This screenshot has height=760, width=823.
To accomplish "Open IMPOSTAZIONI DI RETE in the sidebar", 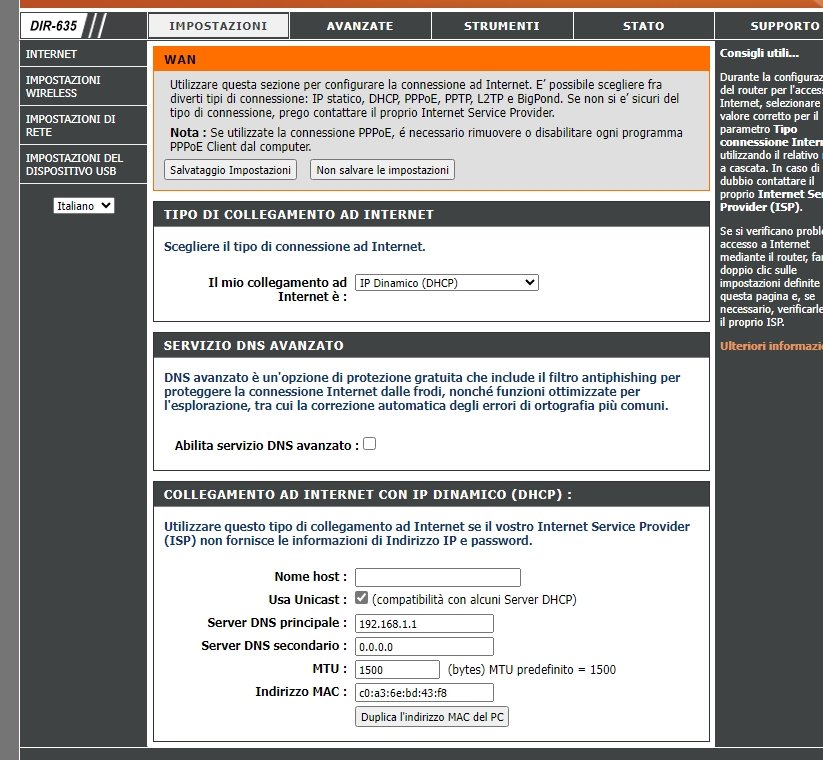I will [83, 125].
